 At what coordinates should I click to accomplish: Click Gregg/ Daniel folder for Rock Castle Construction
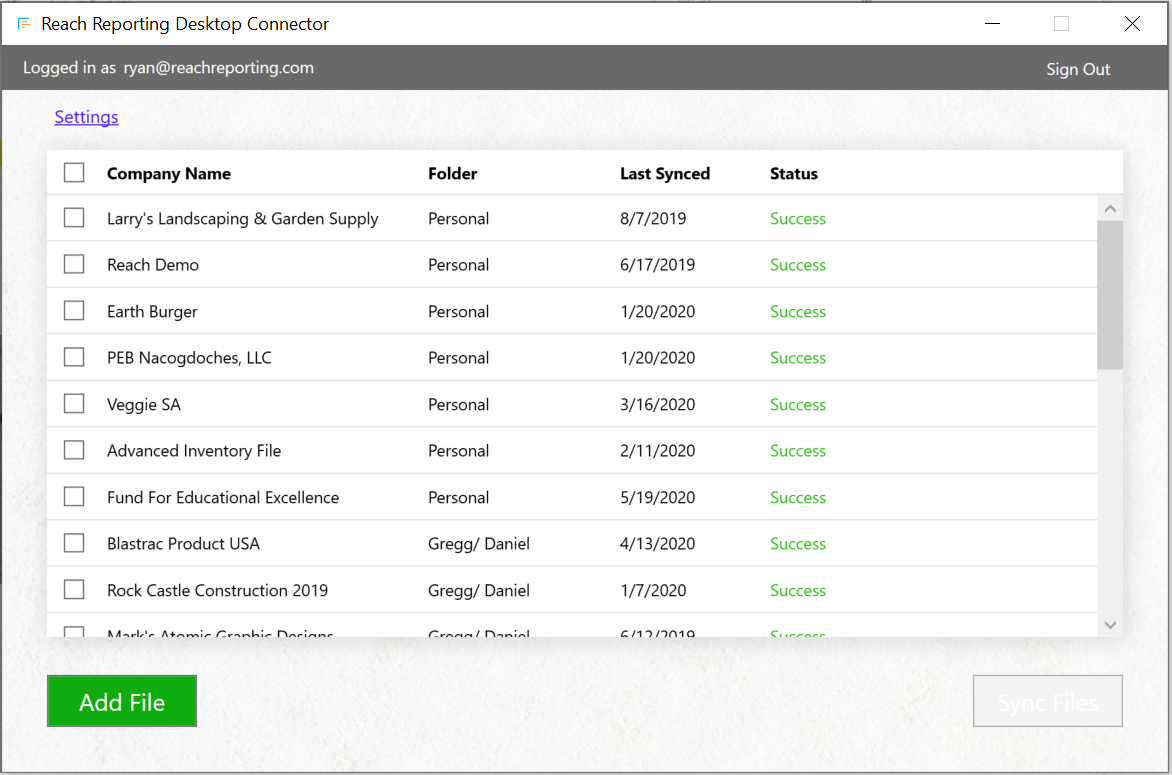478,590
